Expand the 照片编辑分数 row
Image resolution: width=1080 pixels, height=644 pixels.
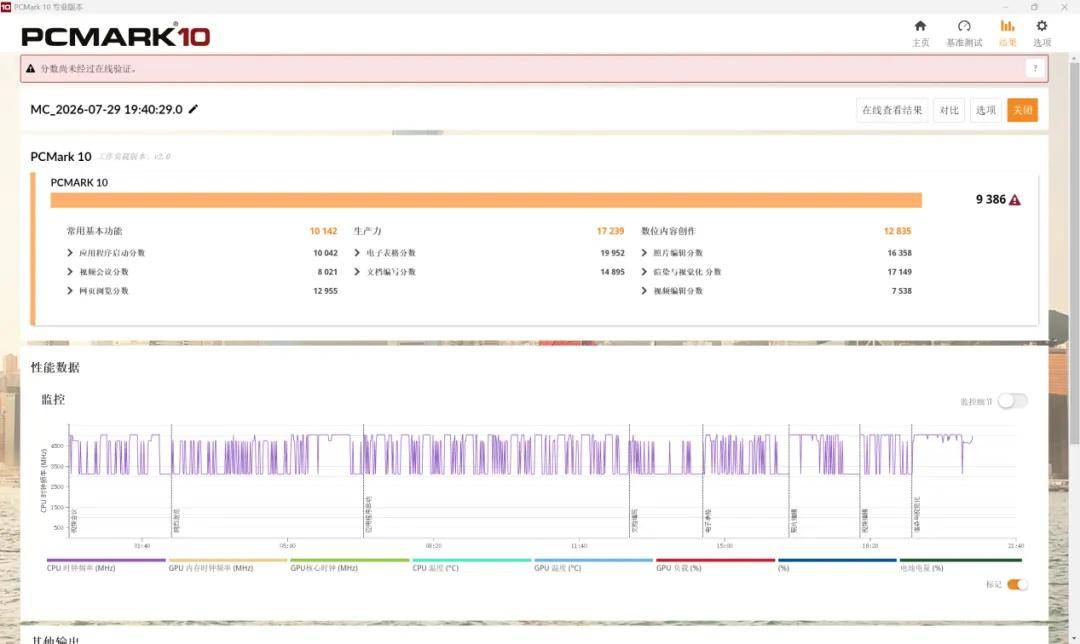(x=644, y=253)
